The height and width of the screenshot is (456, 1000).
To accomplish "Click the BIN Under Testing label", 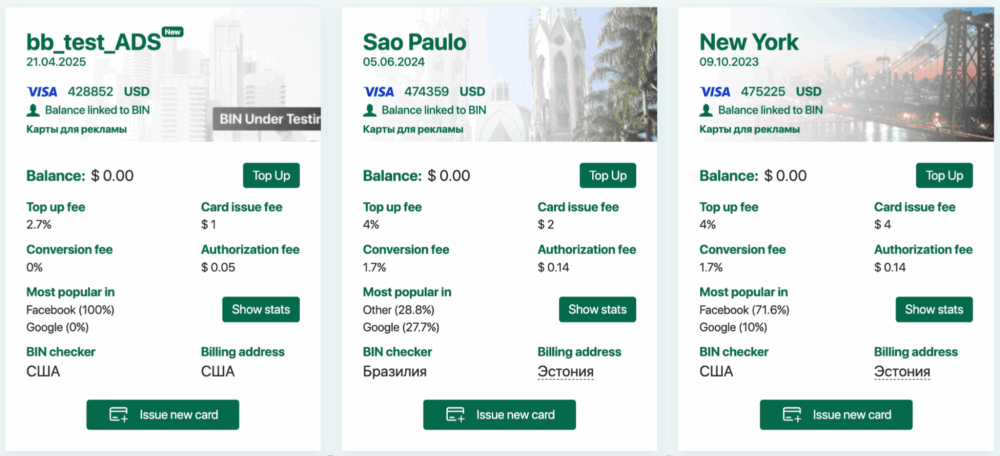I will coord(268,120).
